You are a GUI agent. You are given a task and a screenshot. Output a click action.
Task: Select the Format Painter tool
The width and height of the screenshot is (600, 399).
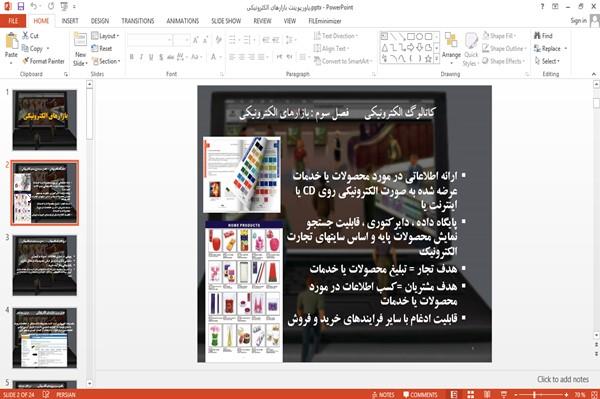(x=43, y=61)
